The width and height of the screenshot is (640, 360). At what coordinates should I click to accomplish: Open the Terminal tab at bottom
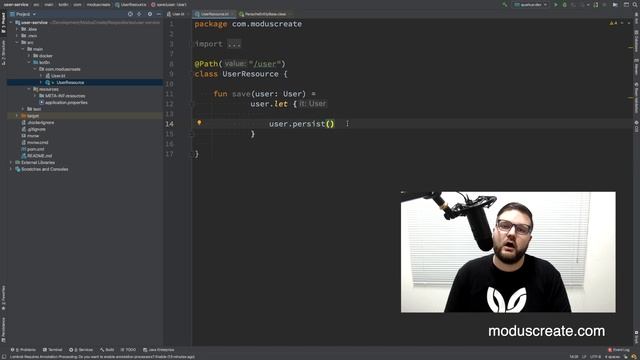(53, 350)
